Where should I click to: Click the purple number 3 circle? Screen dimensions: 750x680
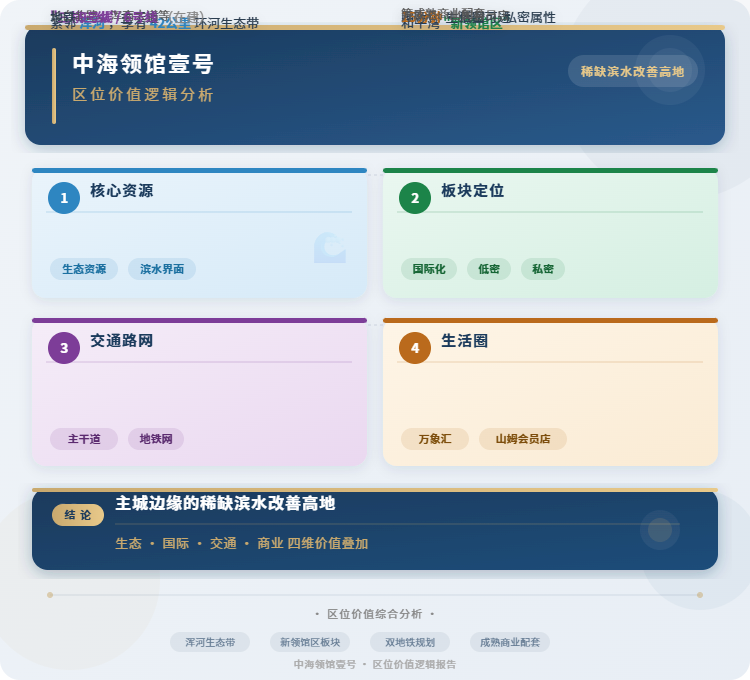(64, 348)
